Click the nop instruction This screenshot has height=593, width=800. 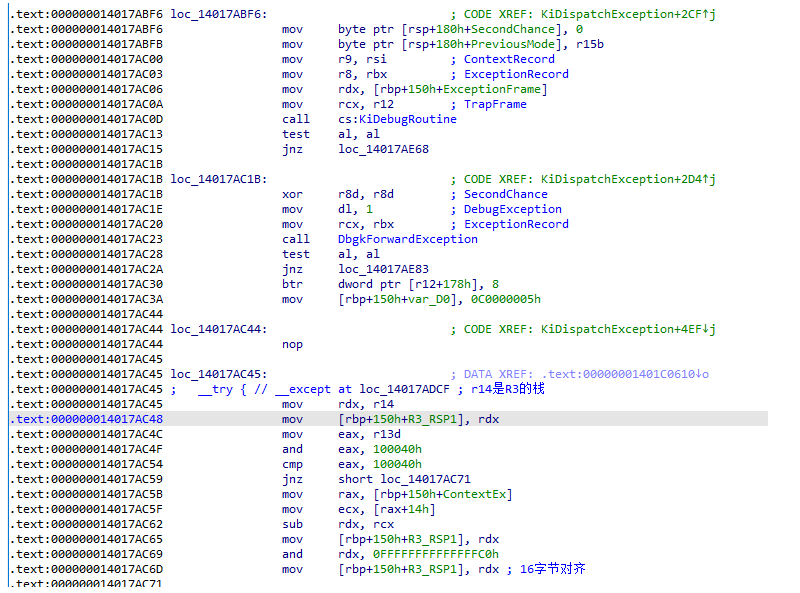click(x=292, y=344)
